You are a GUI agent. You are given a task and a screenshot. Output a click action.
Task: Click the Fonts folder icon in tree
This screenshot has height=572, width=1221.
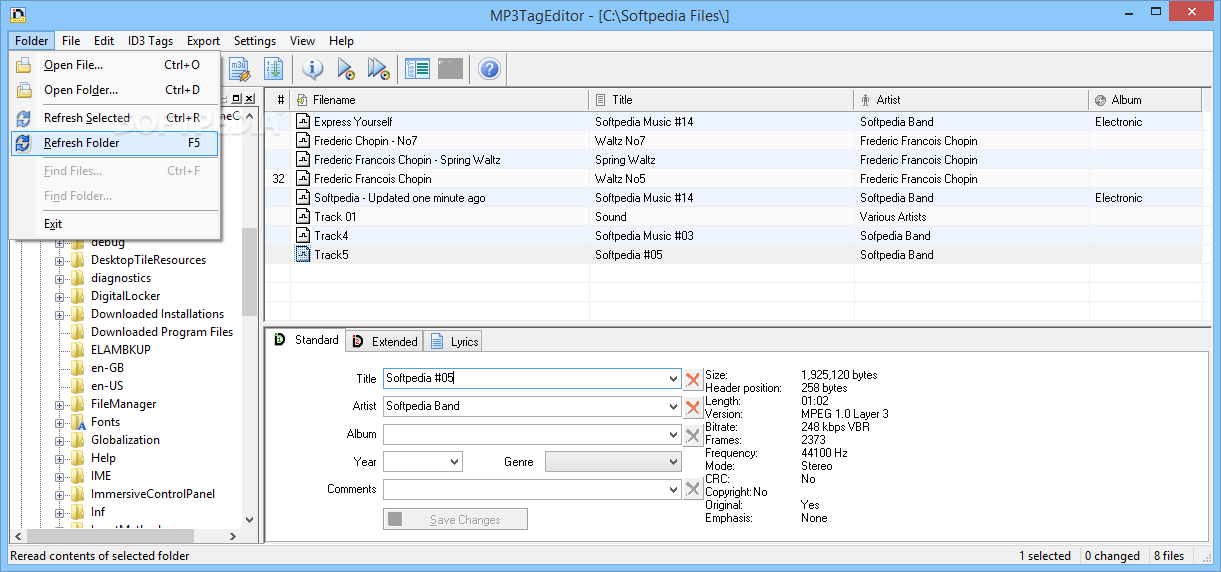click(x=79, y=422)
